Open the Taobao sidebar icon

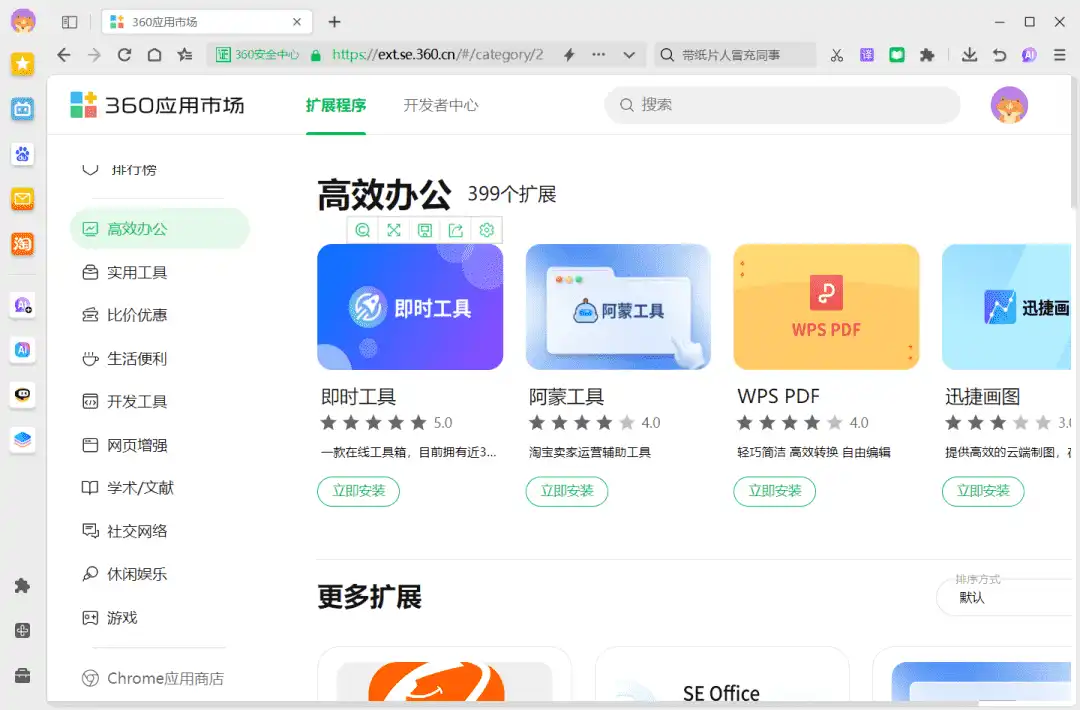tap(23, 244)
